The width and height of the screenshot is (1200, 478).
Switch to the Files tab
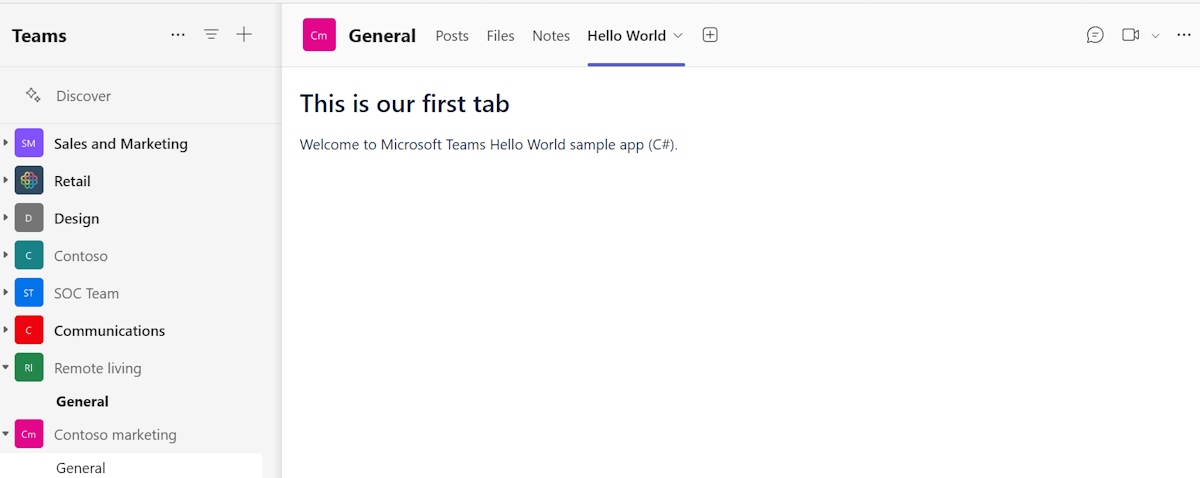[x=500, y=35]
